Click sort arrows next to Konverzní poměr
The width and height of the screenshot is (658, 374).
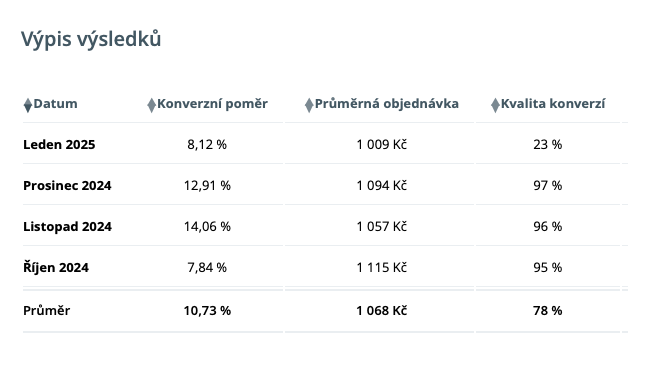click(x=151, y=105)
